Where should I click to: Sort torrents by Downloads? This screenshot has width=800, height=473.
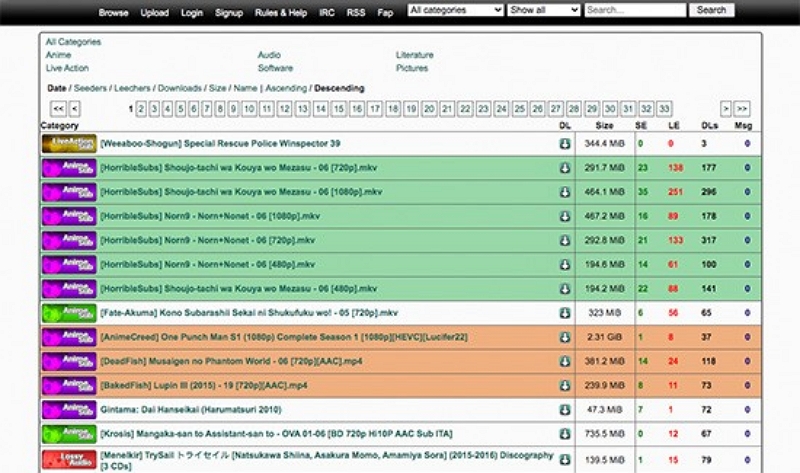coord(180,88)
